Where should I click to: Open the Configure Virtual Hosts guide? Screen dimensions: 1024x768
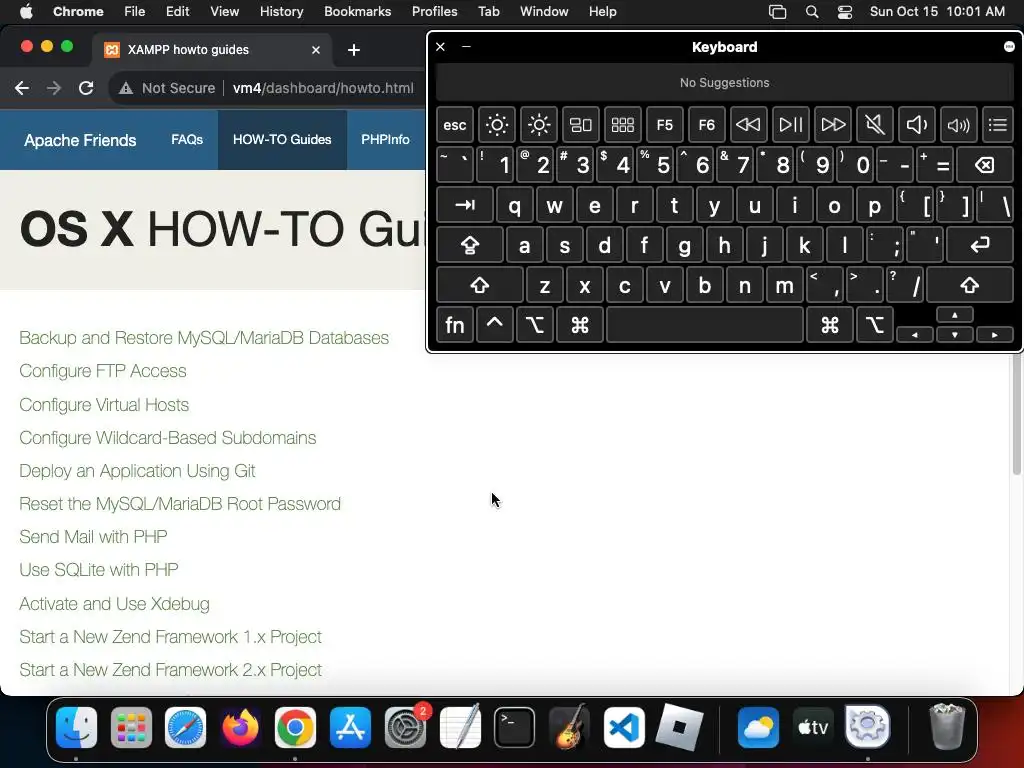(x=104, y=405)
